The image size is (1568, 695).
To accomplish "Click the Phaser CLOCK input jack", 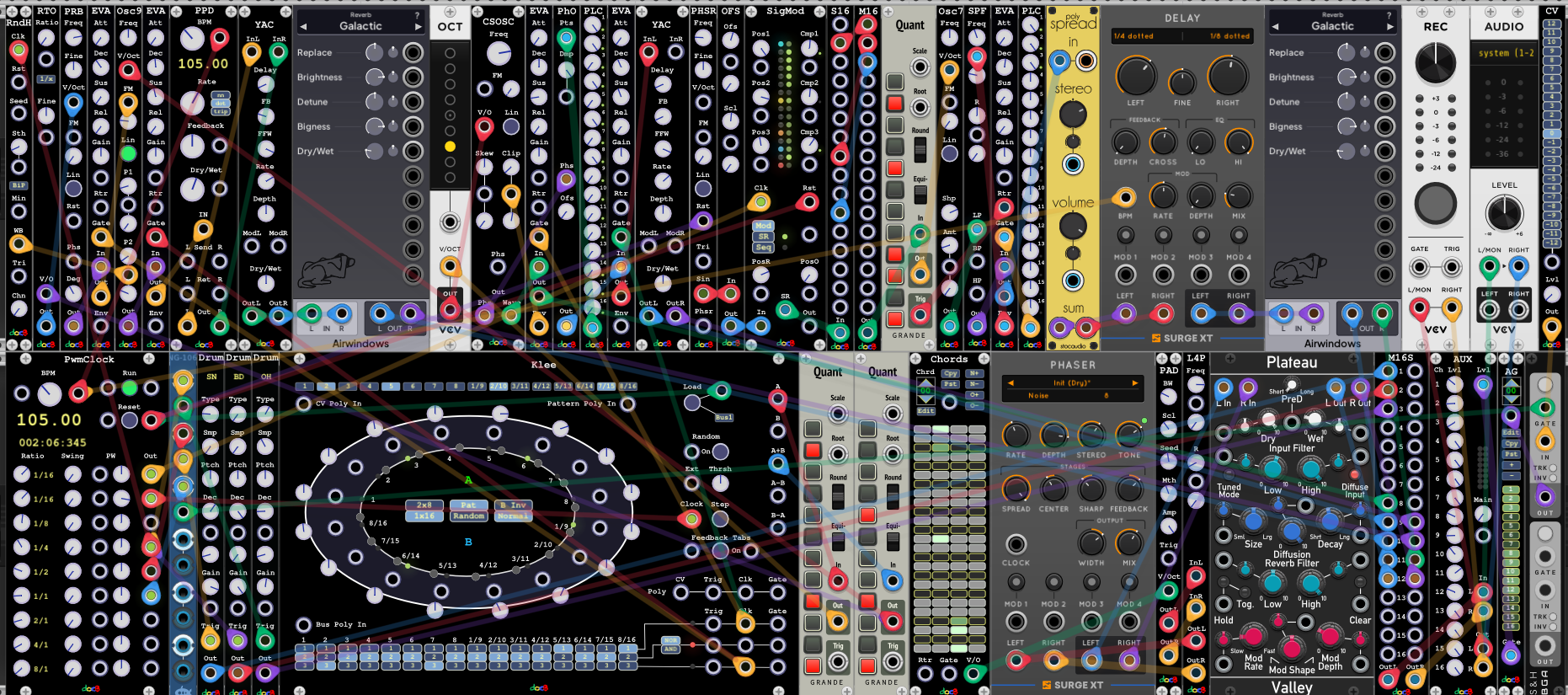I will pyautogui.click(x=1016, y=544).
